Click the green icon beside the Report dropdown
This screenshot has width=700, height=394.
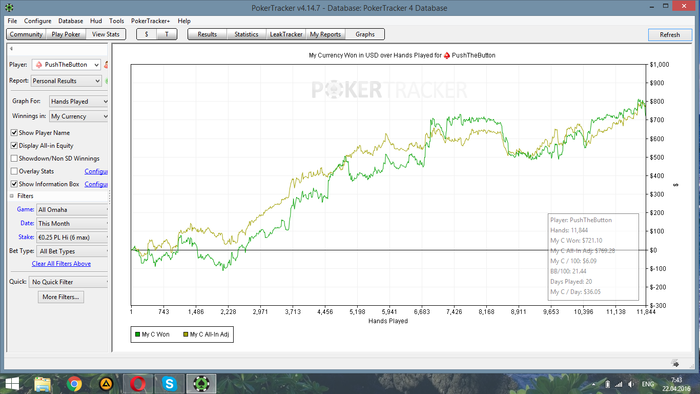coord(106,81)
